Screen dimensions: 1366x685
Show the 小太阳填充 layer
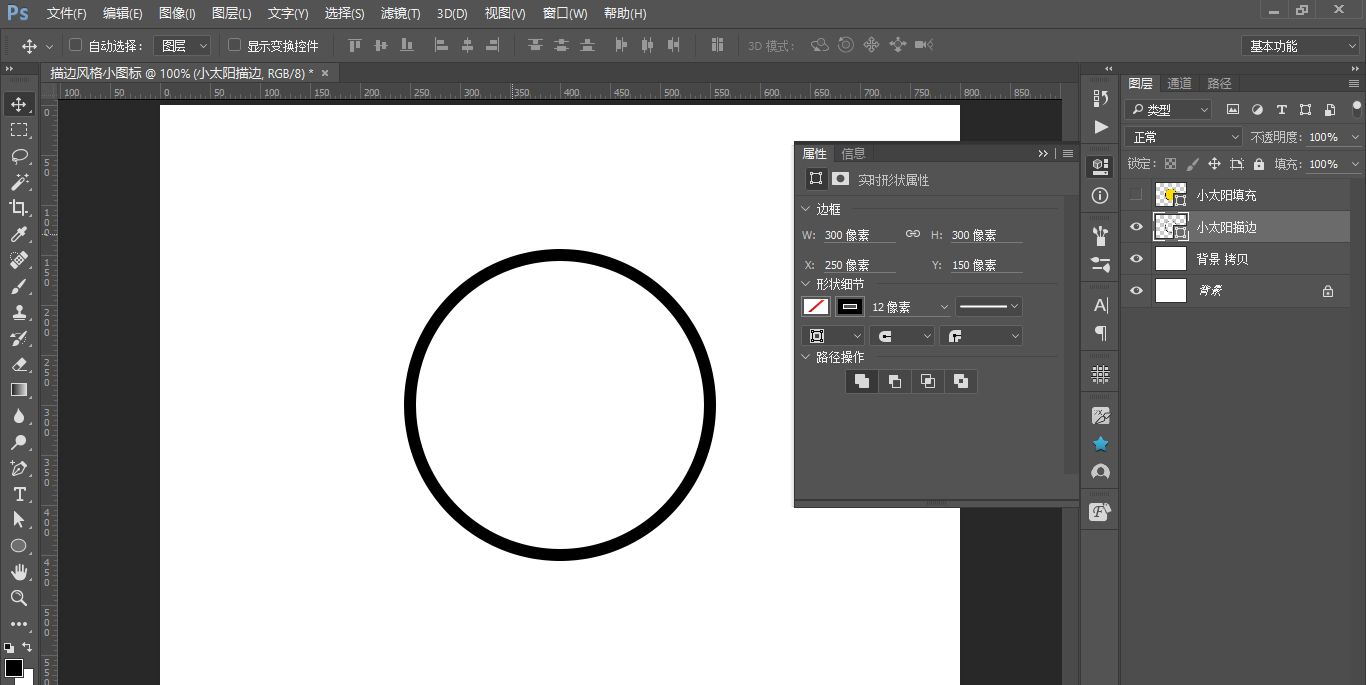1135,195
